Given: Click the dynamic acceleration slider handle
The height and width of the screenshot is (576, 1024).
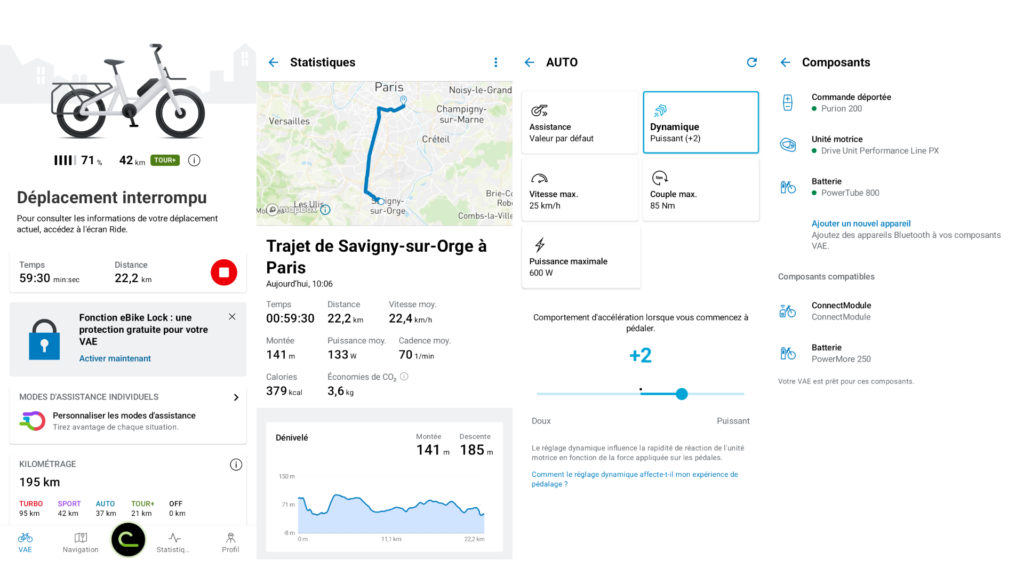Looking at the screenshot, I should pyautogui.click(x=682, y=394).
